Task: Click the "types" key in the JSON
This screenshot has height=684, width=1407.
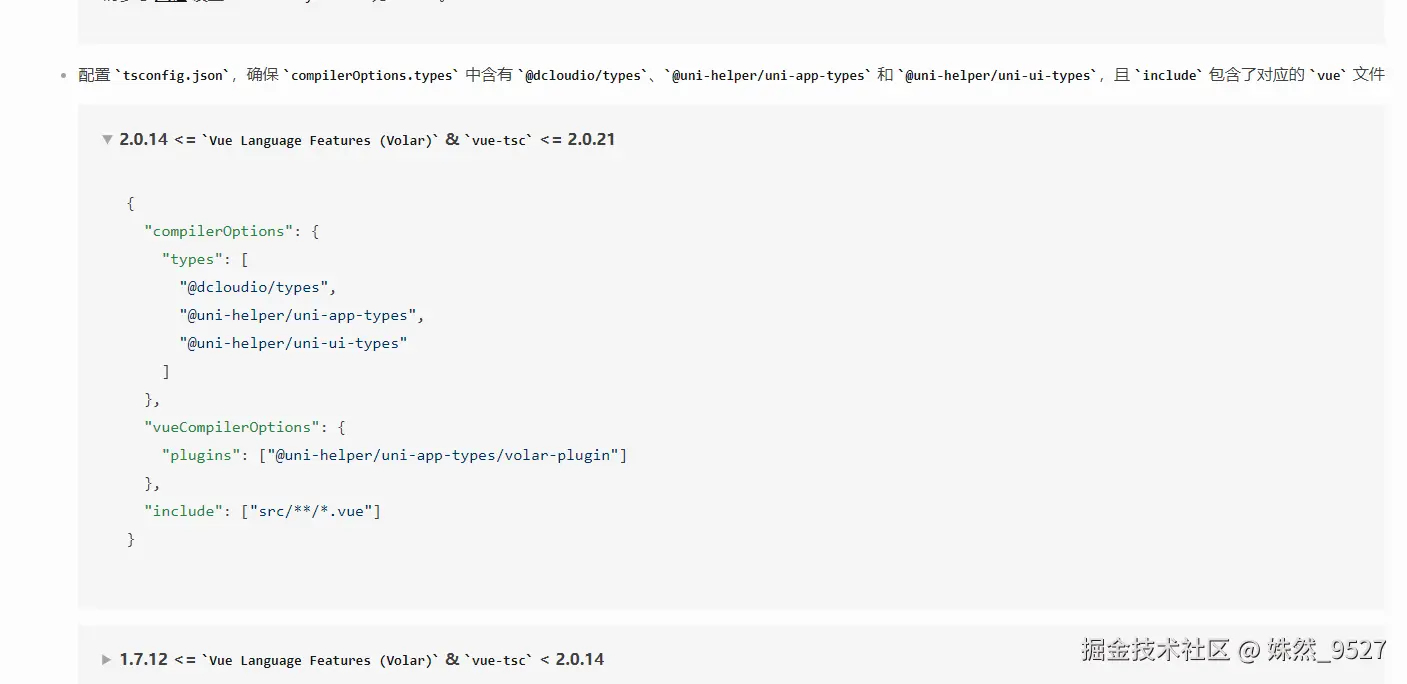Action: 192,259
